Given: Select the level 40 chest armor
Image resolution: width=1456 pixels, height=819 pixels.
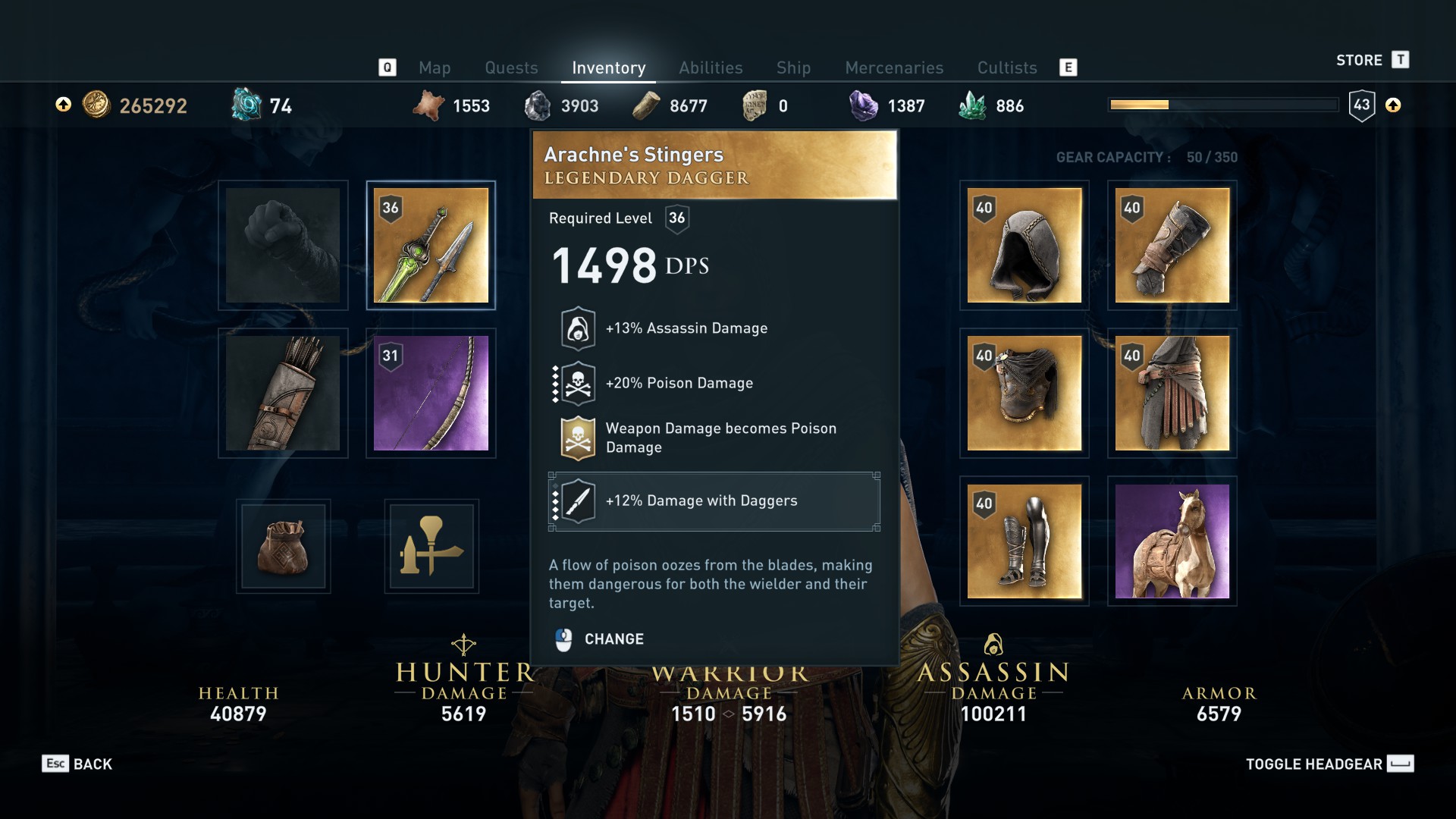Looking at the screenshot, I should 1024,393.
